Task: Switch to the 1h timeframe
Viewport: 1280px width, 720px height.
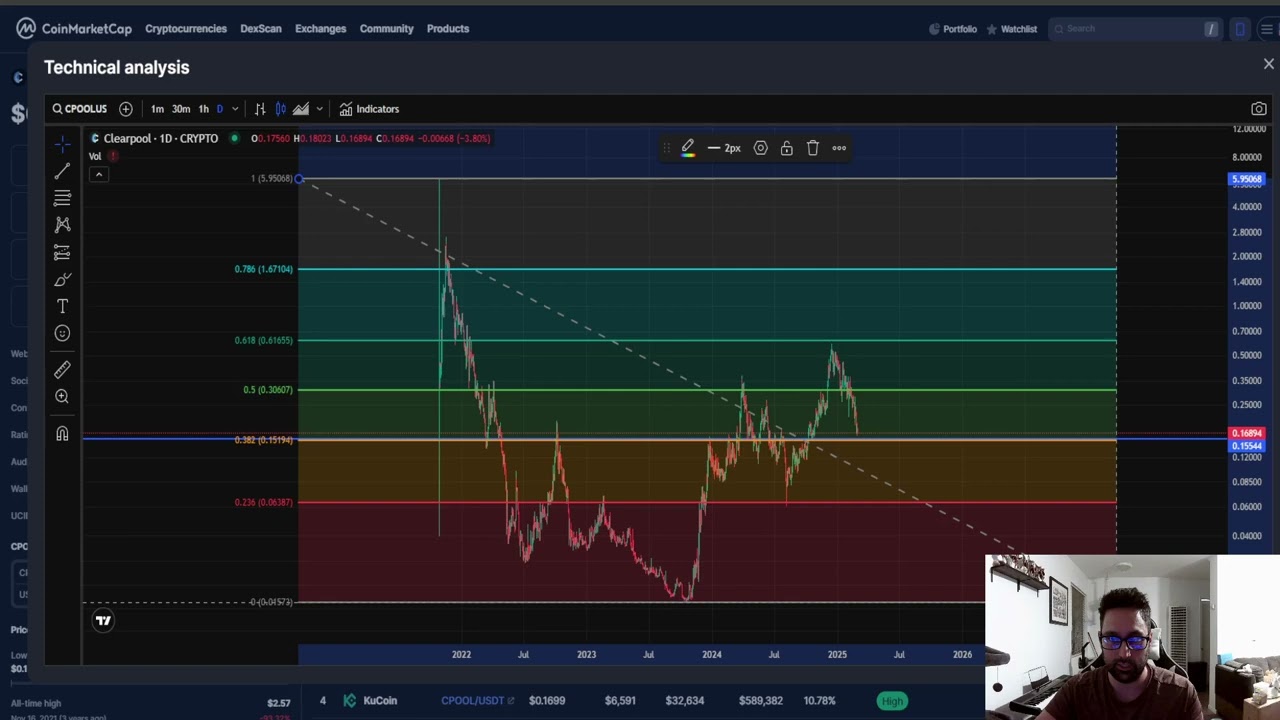Action: tap(204, 109)
